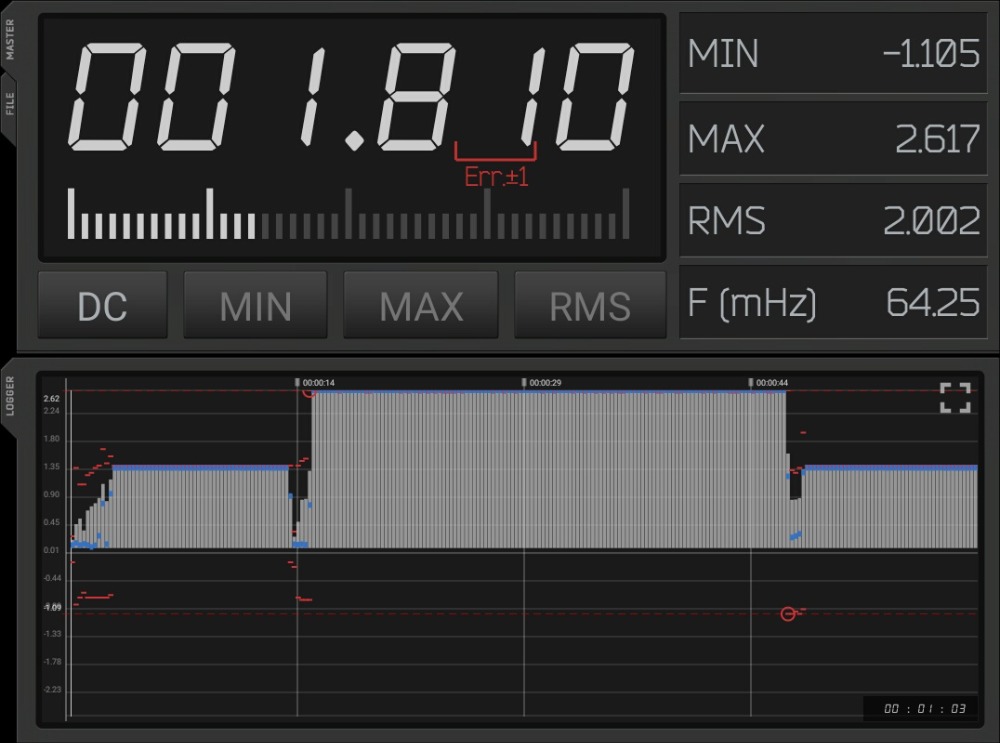The height and width of the screenshot is (743, 1000).
Task: Enable the MIN mode button
Action: tap(255, 306)
